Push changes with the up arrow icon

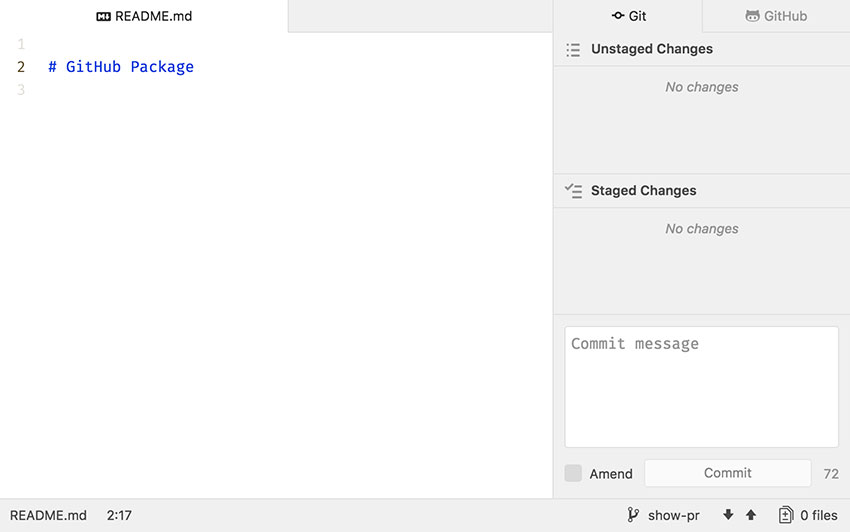point(751,515)
